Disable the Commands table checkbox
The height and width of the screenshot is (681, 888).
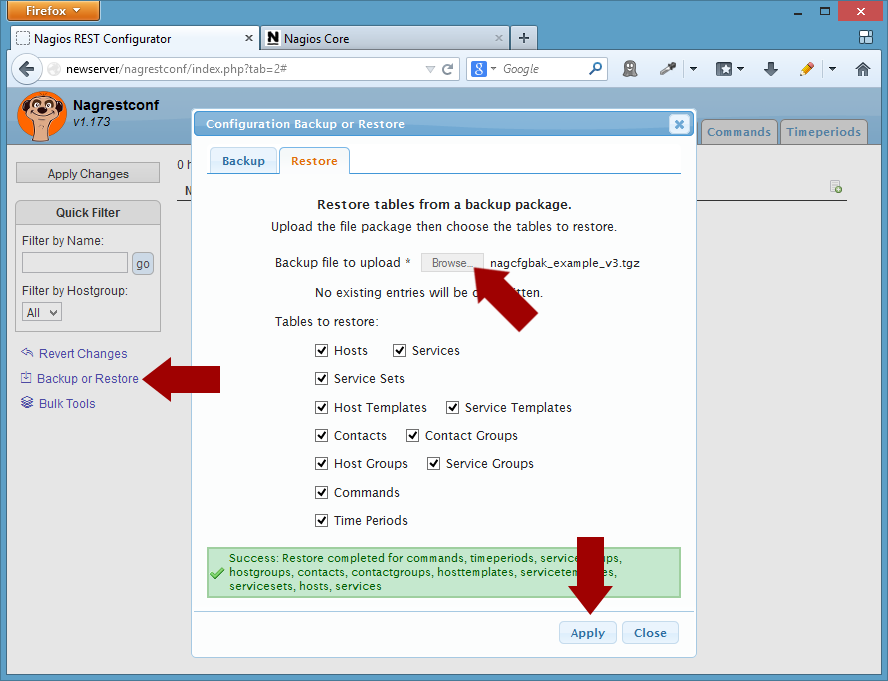tap(321, 492)
